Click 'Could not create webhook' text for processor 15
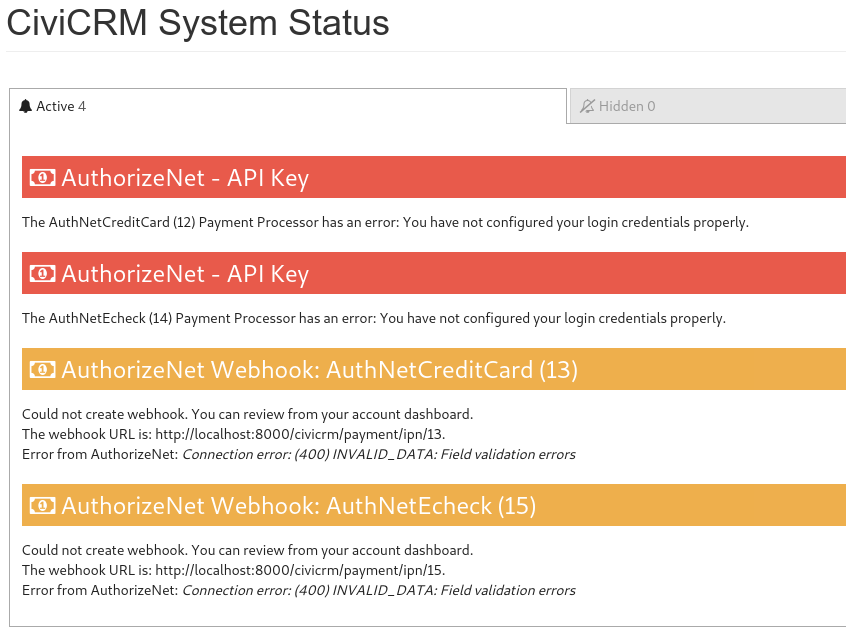 [x=105, y=550]
